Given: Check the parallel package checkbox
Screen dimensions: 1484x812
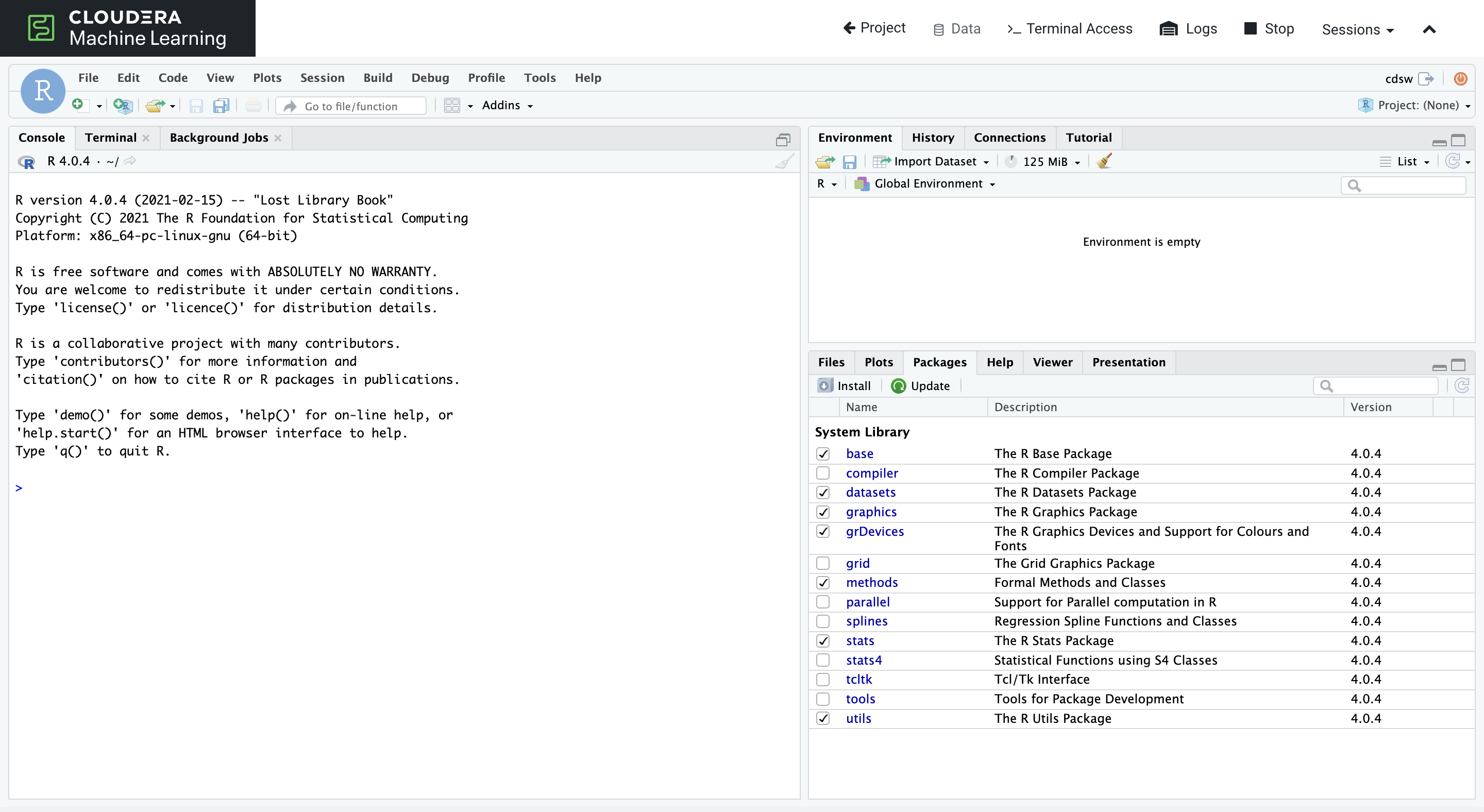Looking at the screenshot, I should pos(823,602).
